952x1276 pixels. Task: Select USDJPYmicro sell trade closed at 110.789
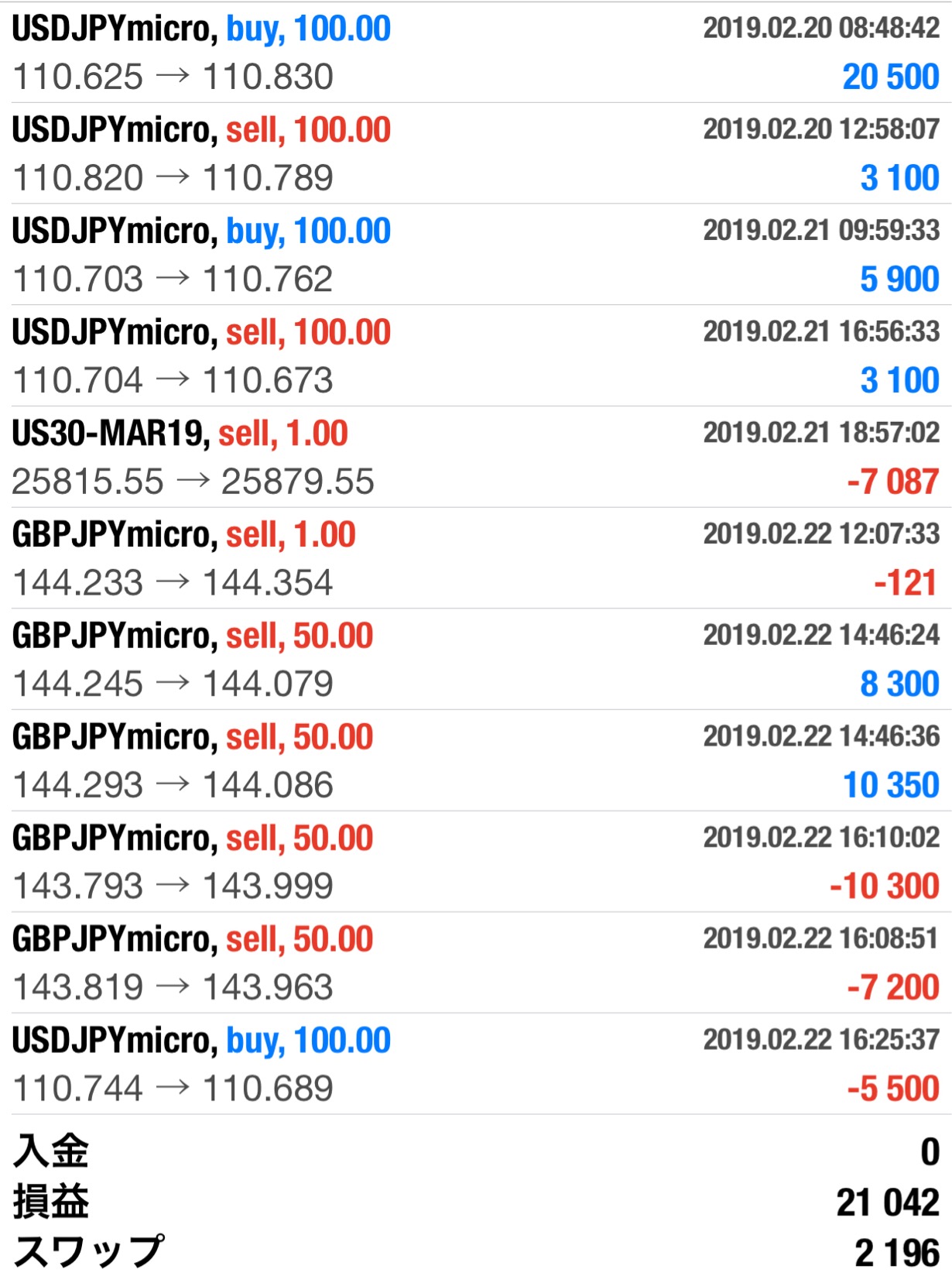pos(476,153)
